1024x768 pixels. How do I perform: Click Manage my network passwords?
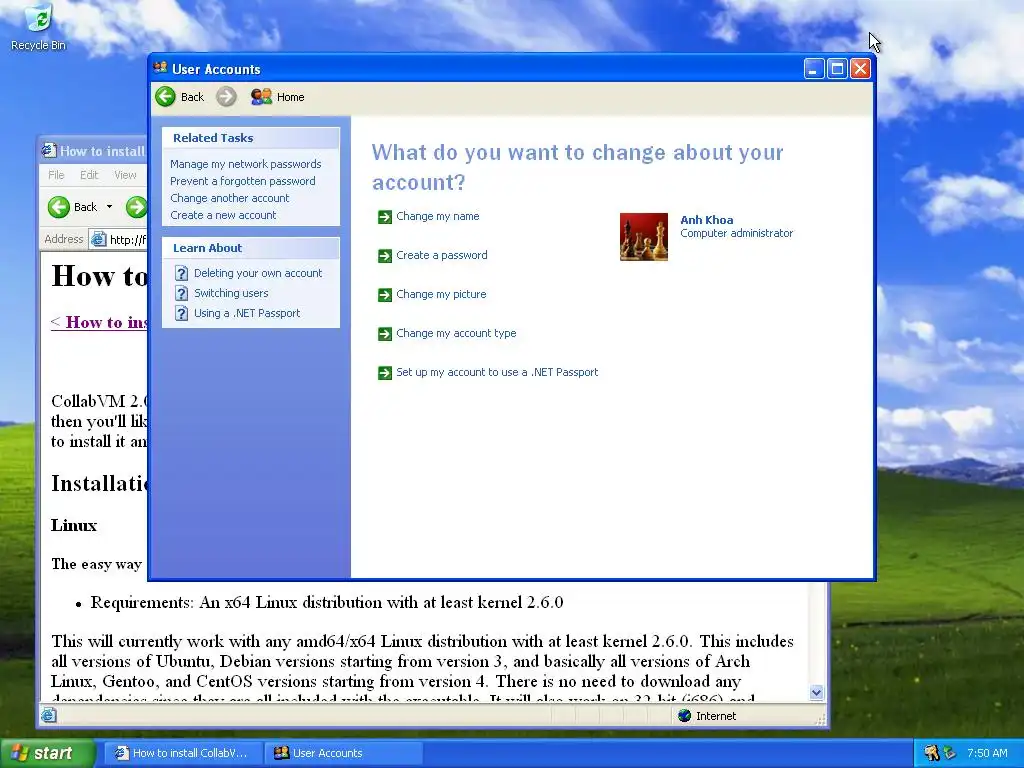pyautogui.click(x=246, y=164)
